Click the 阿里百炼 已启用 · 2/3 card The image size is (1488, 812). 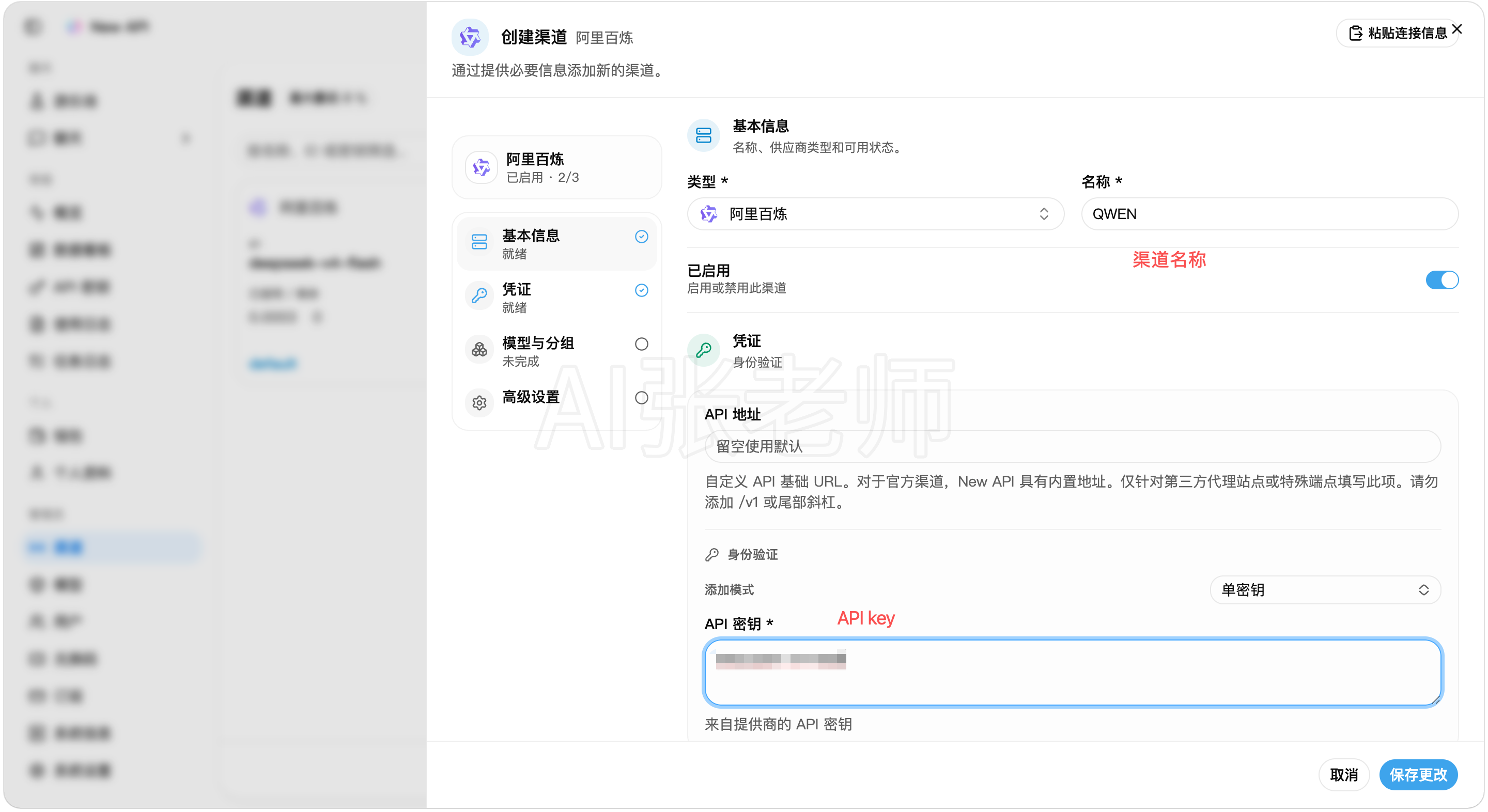tap(556, 167)
